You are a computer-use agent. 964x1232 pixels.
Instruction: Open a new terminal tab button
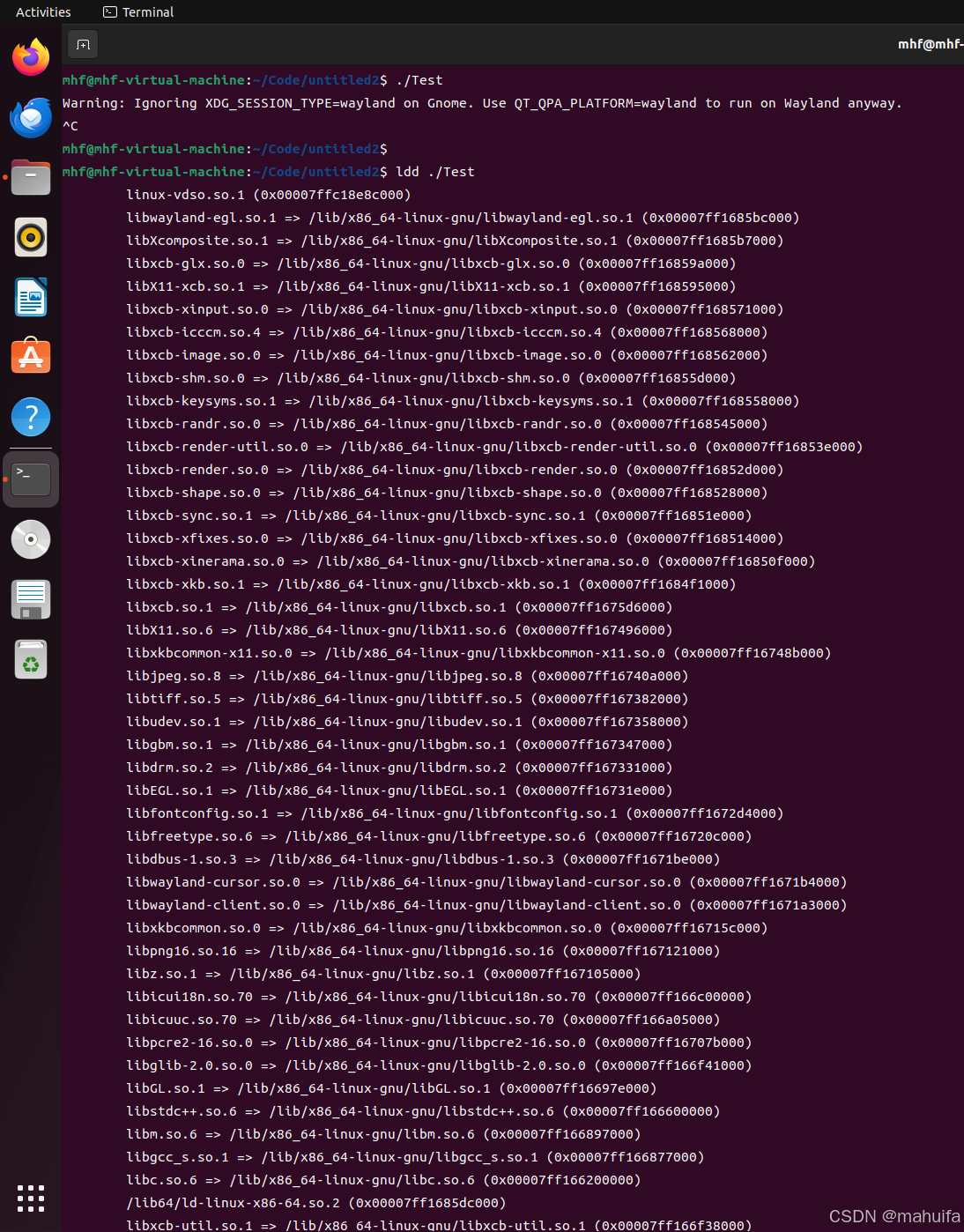click(84, 44)
